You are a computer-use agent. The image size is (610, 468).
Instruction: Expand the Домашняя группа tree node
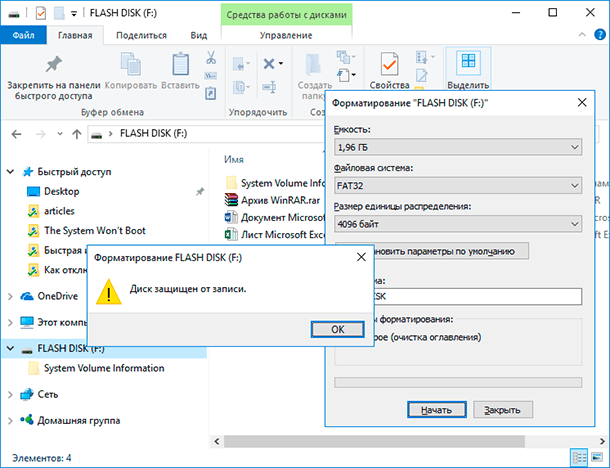coord(11,421)
